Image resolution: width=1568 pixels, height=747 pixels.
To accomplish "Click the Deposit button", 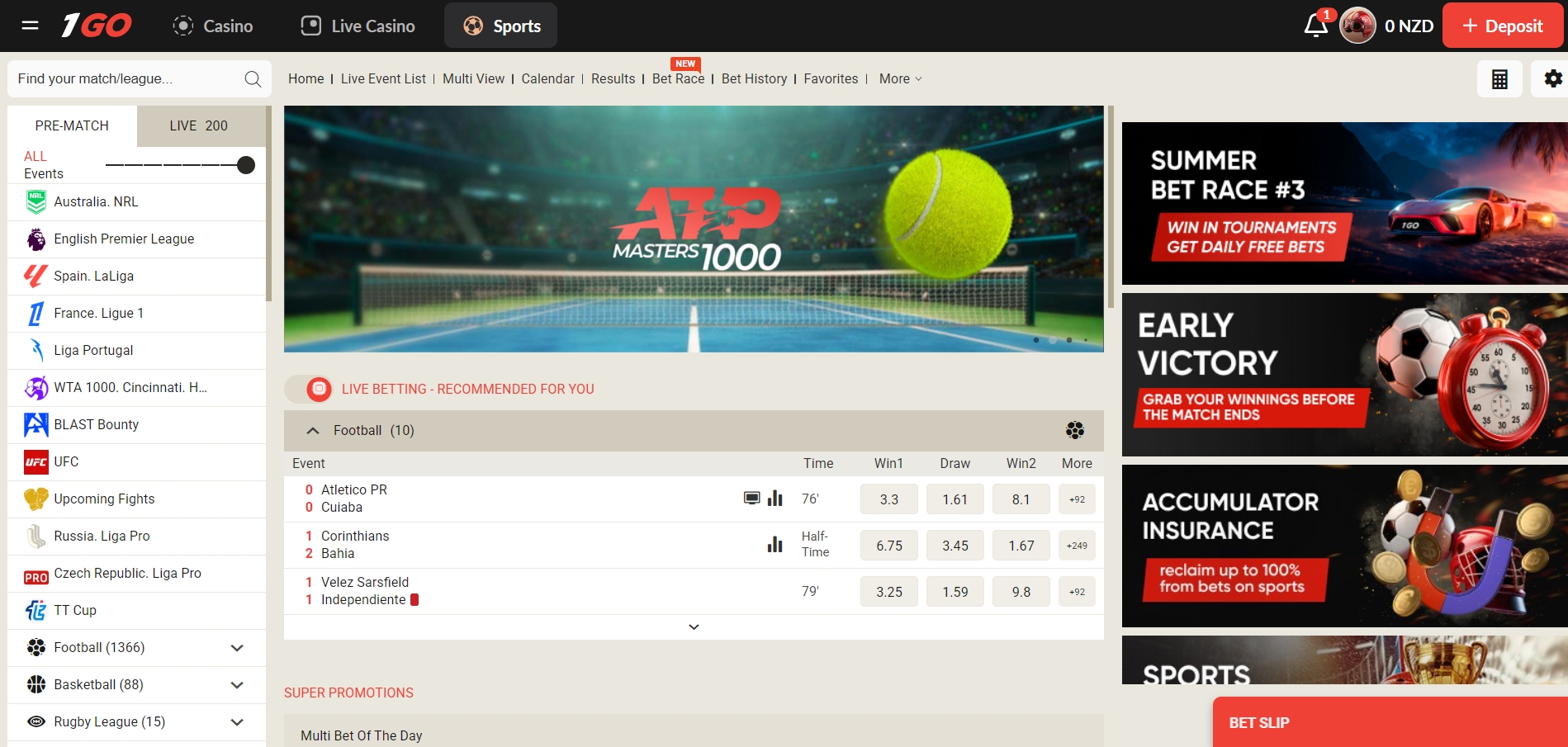I will (1503, 26).
